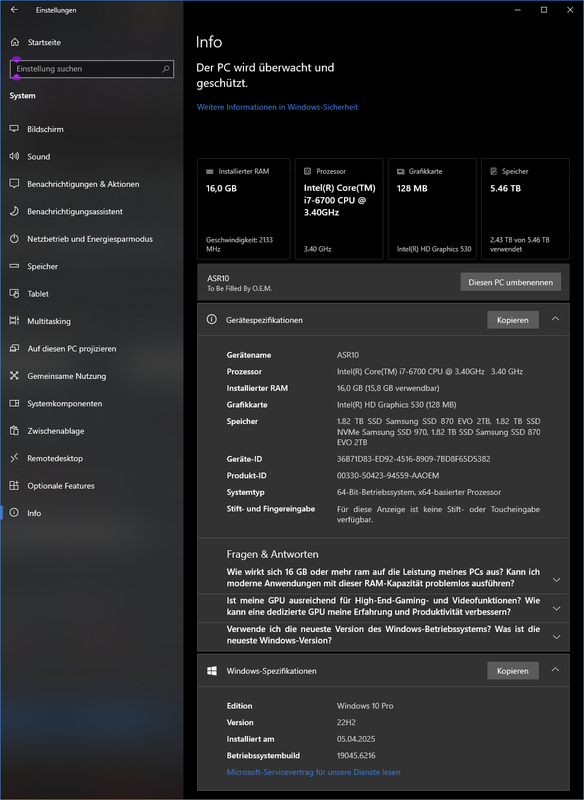Screen dimensions: 584x800
Task: Focus the Einstellung suchen search field
Action: tap(92, 69)
